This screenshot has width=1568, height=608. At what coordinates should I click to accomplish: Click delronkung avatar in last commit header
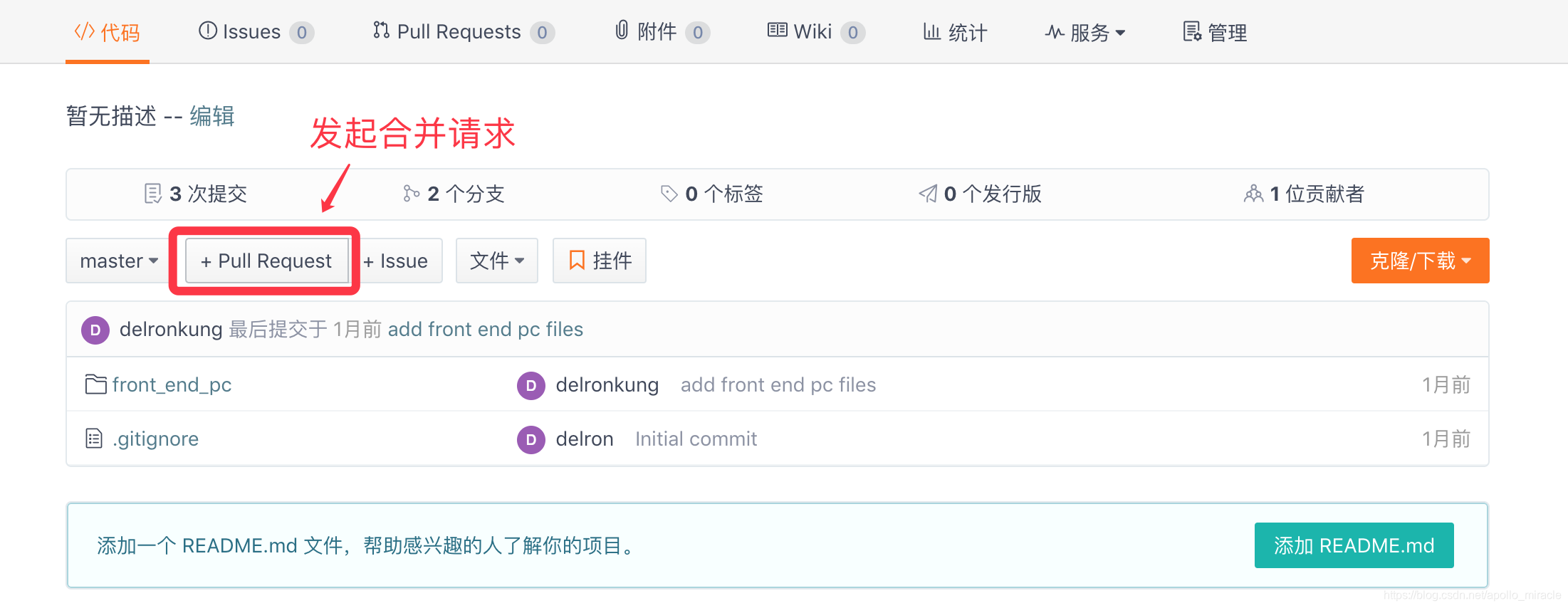tap(95, 330)
